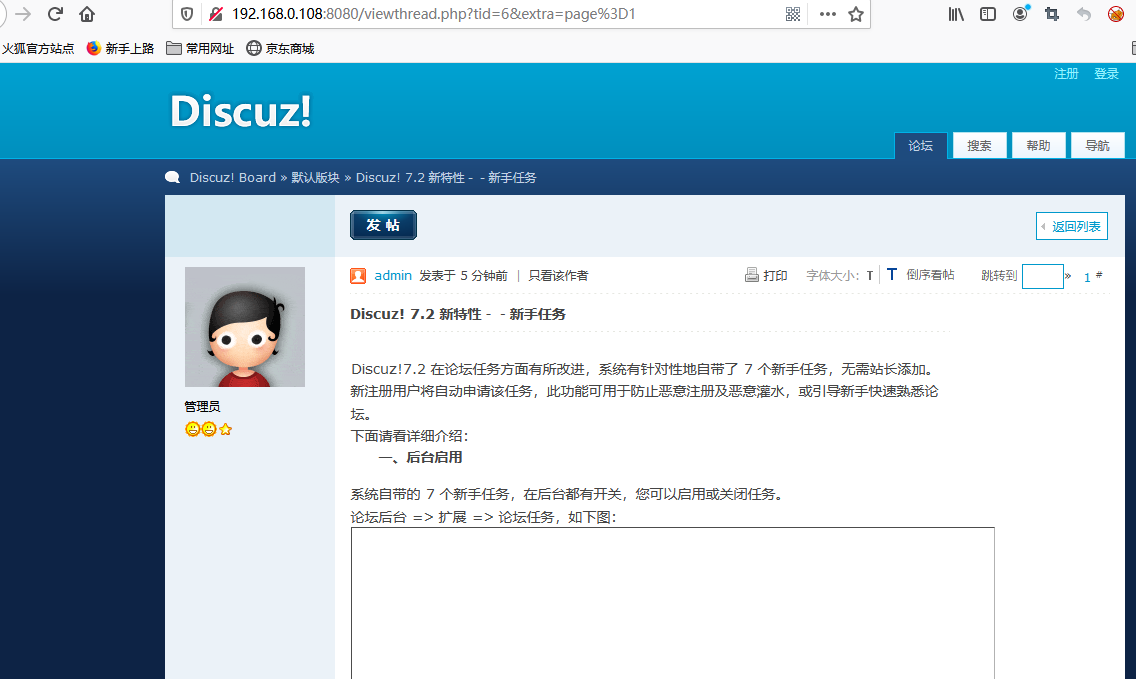Image resolution: width=1136 pixels, height=679 pixels.
Task: Click the 登录 login link
Action: 1106,74
